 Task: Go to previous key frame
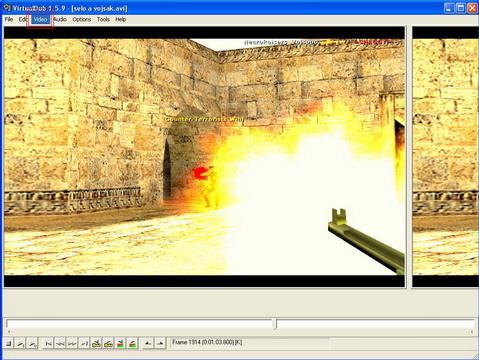[96, 343]
